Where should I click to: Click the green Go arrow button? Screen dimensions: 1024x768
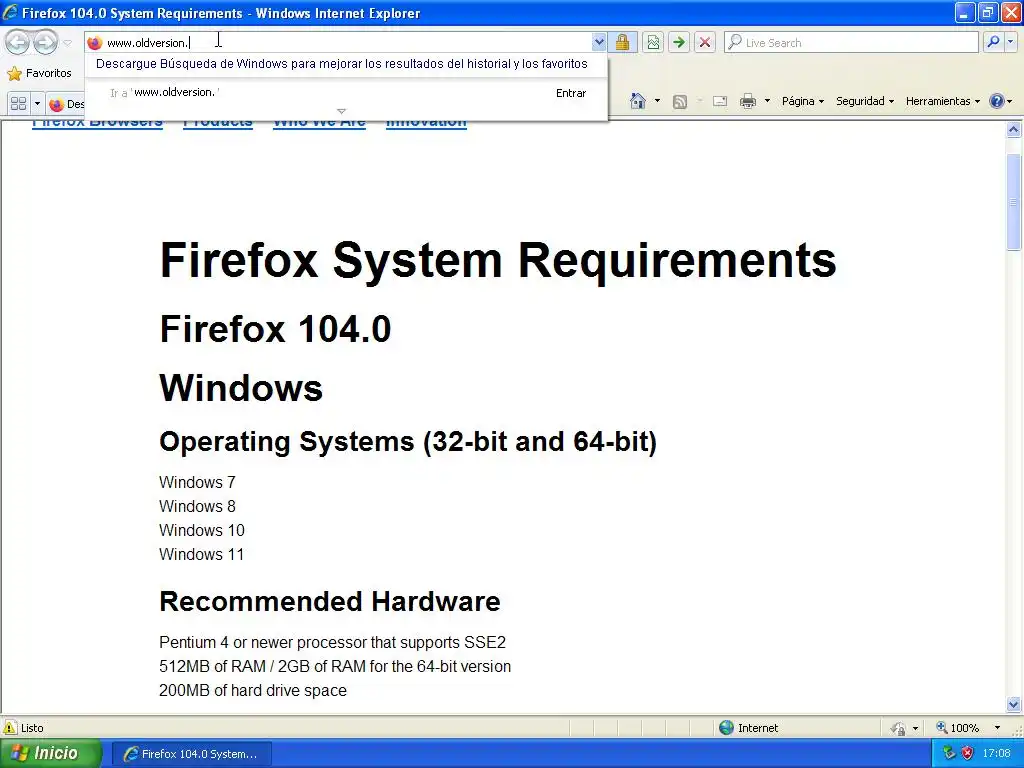pos(679,42)
